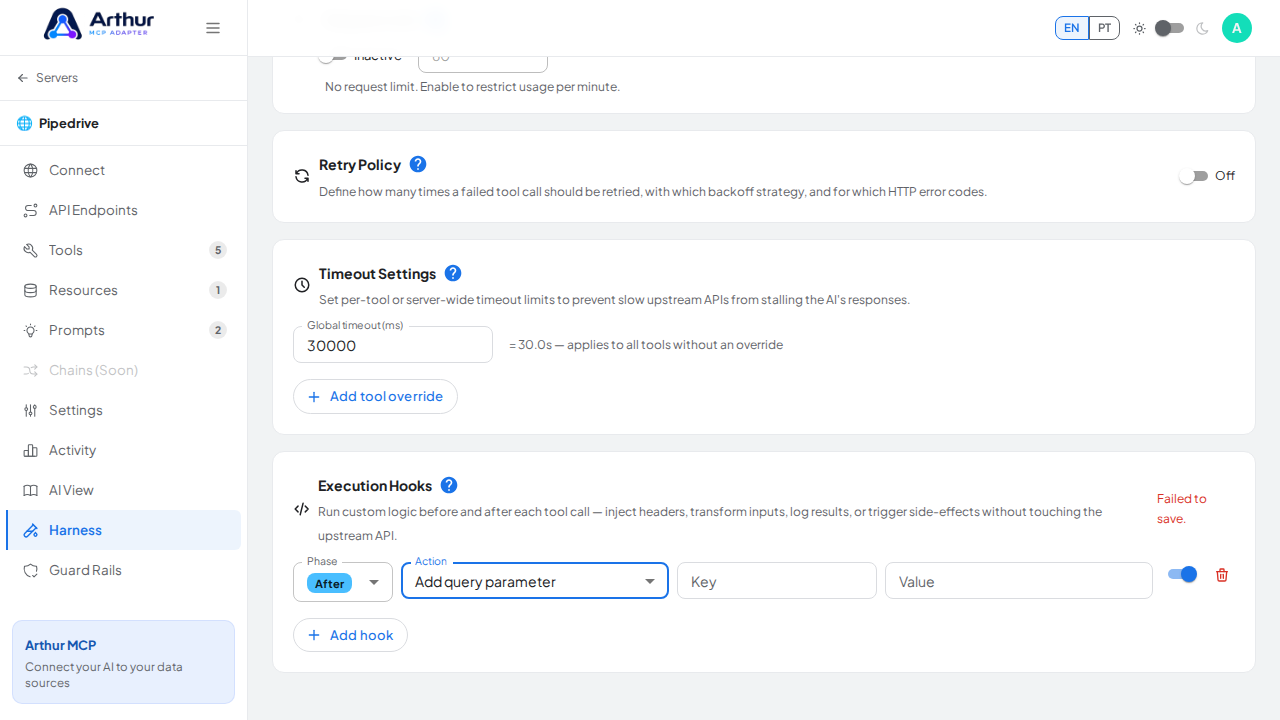1280x720 pixels.
Task: Open Execution Hooks help question mark
Action: pyautogui.click(x=449, y=485)
